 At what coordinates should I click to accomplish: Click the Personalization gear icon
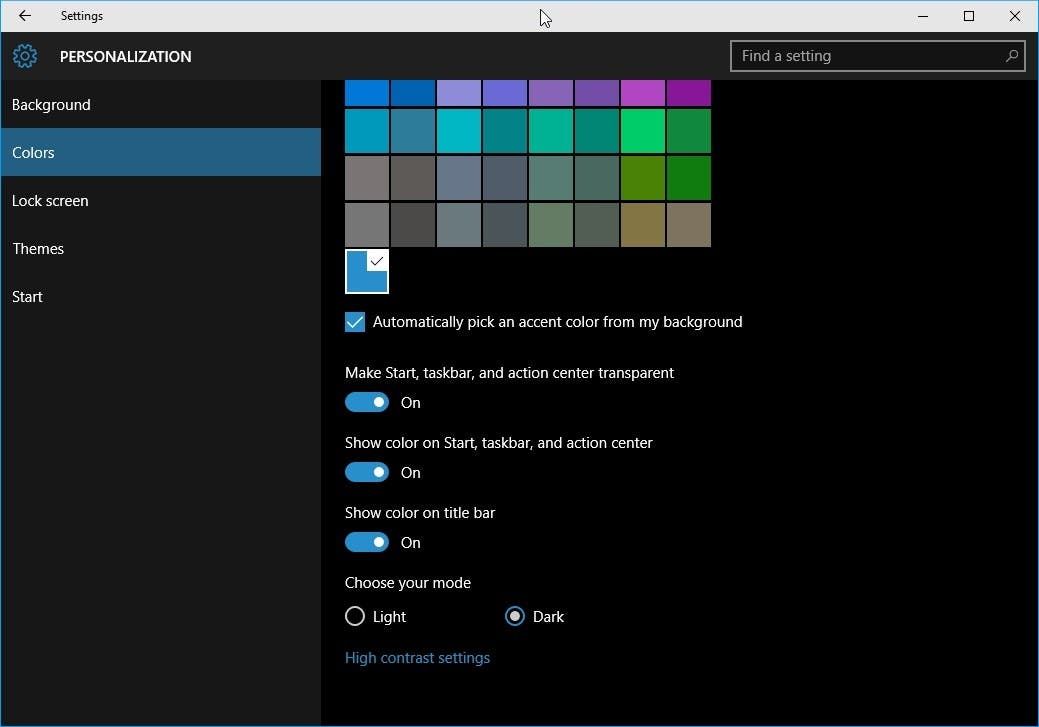25,56
